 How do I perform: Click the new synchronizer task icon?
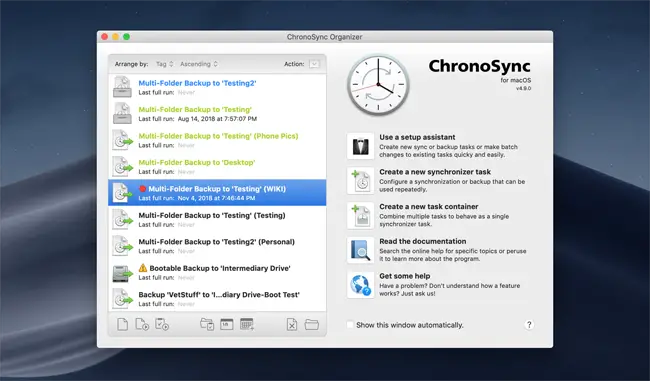[x=360, y=181]
